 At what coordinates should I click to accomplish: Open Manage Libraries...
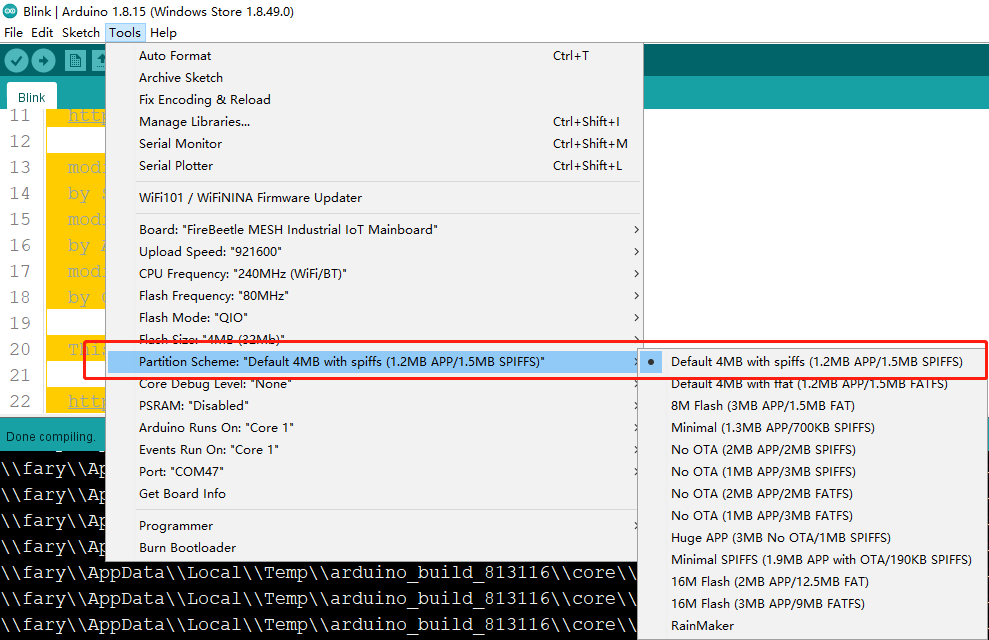tap(375, 122)
